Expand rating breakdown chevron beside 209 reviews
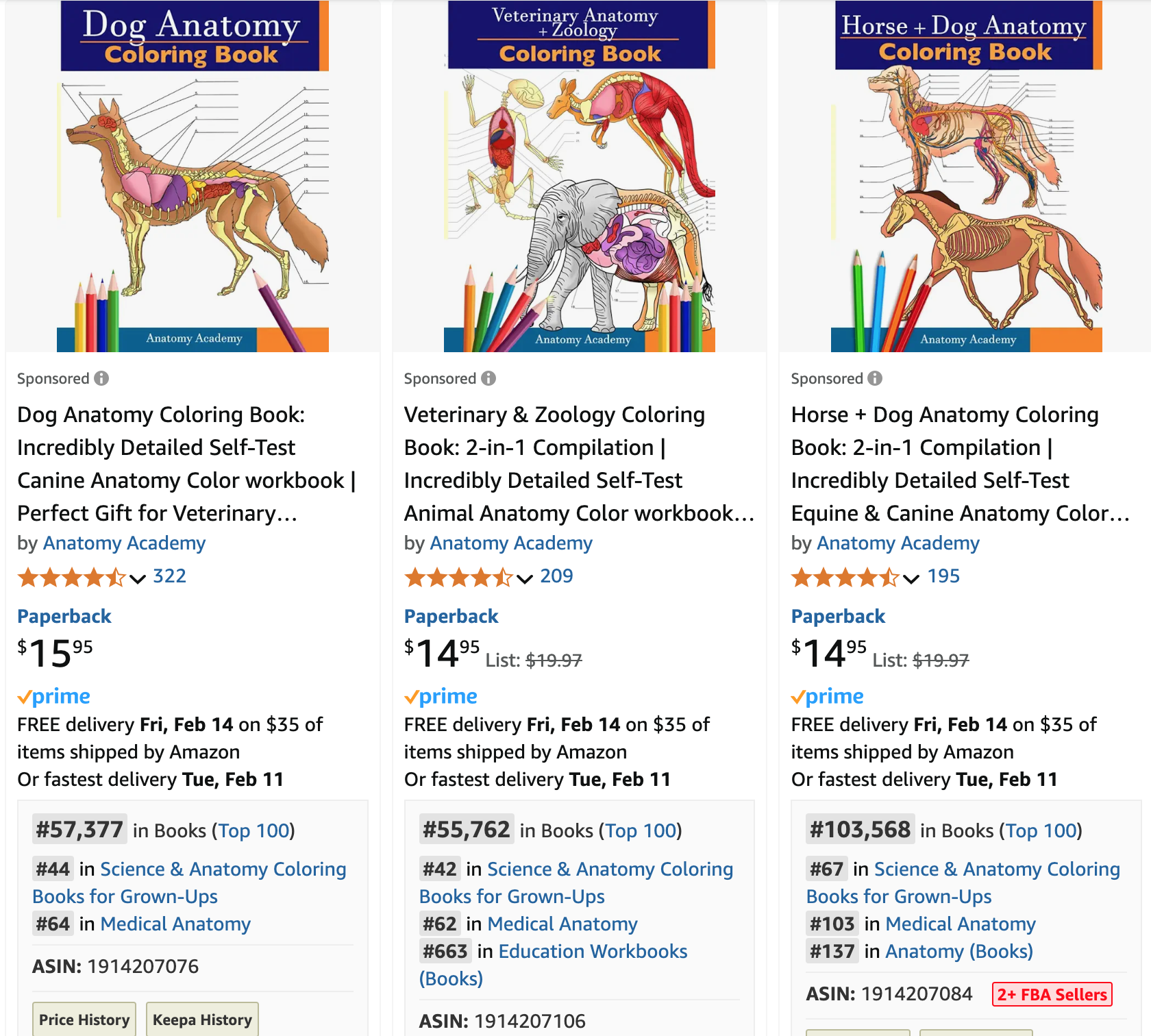 [525, 579]
